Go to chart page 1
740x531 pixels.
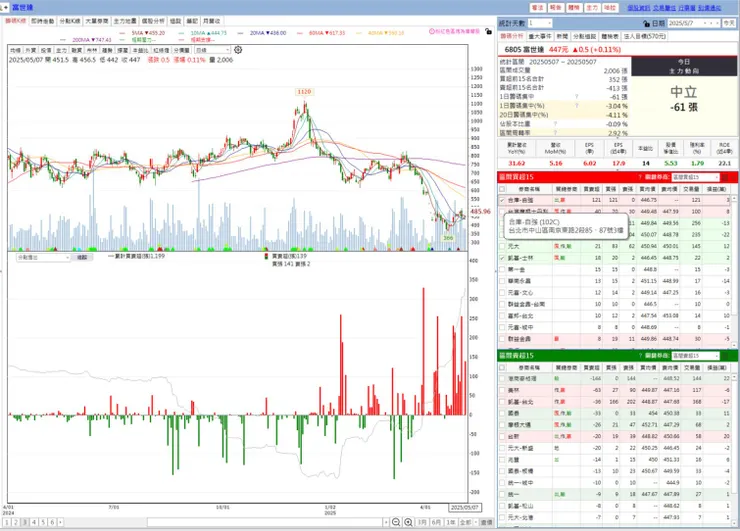[7, 522]
